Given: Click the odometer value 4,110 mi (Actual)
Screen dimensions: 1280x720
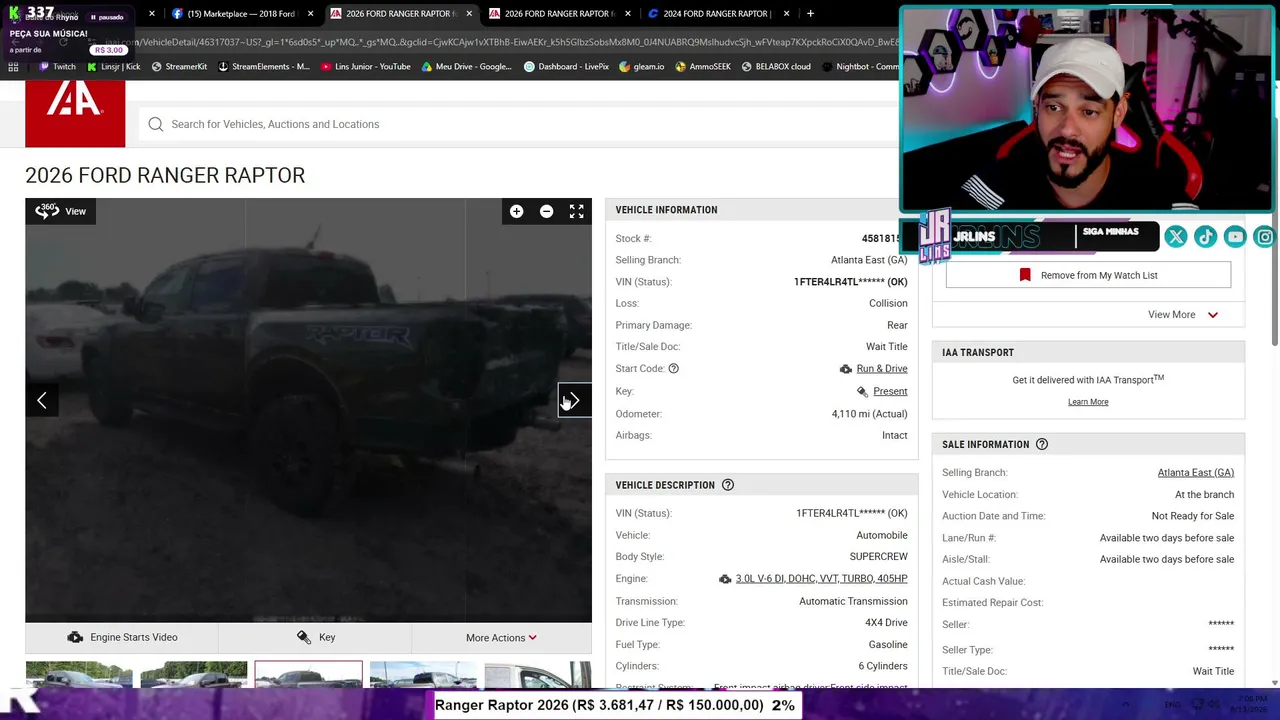Looking at the screenshot, I should pos(869,413).
